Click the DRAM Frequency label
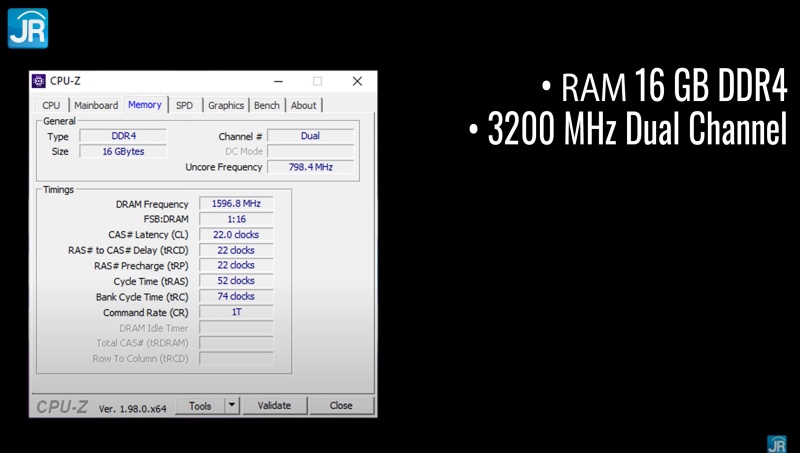The image size is (800, 453). 152,205
